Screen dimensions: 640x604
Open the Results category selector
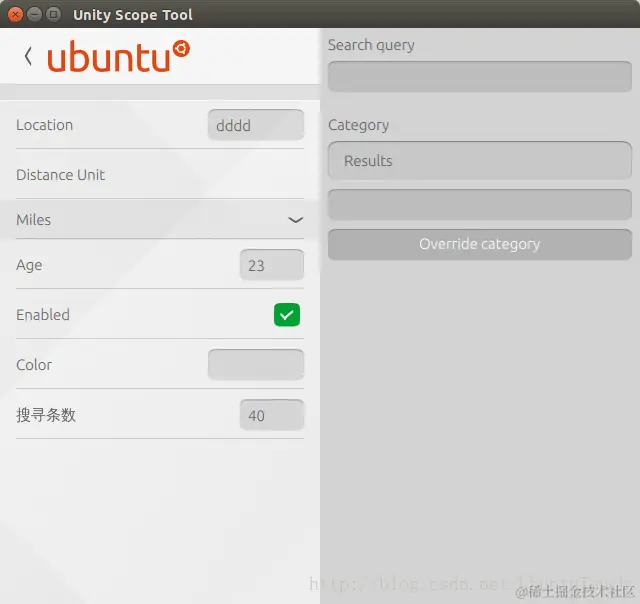(480, 160)
